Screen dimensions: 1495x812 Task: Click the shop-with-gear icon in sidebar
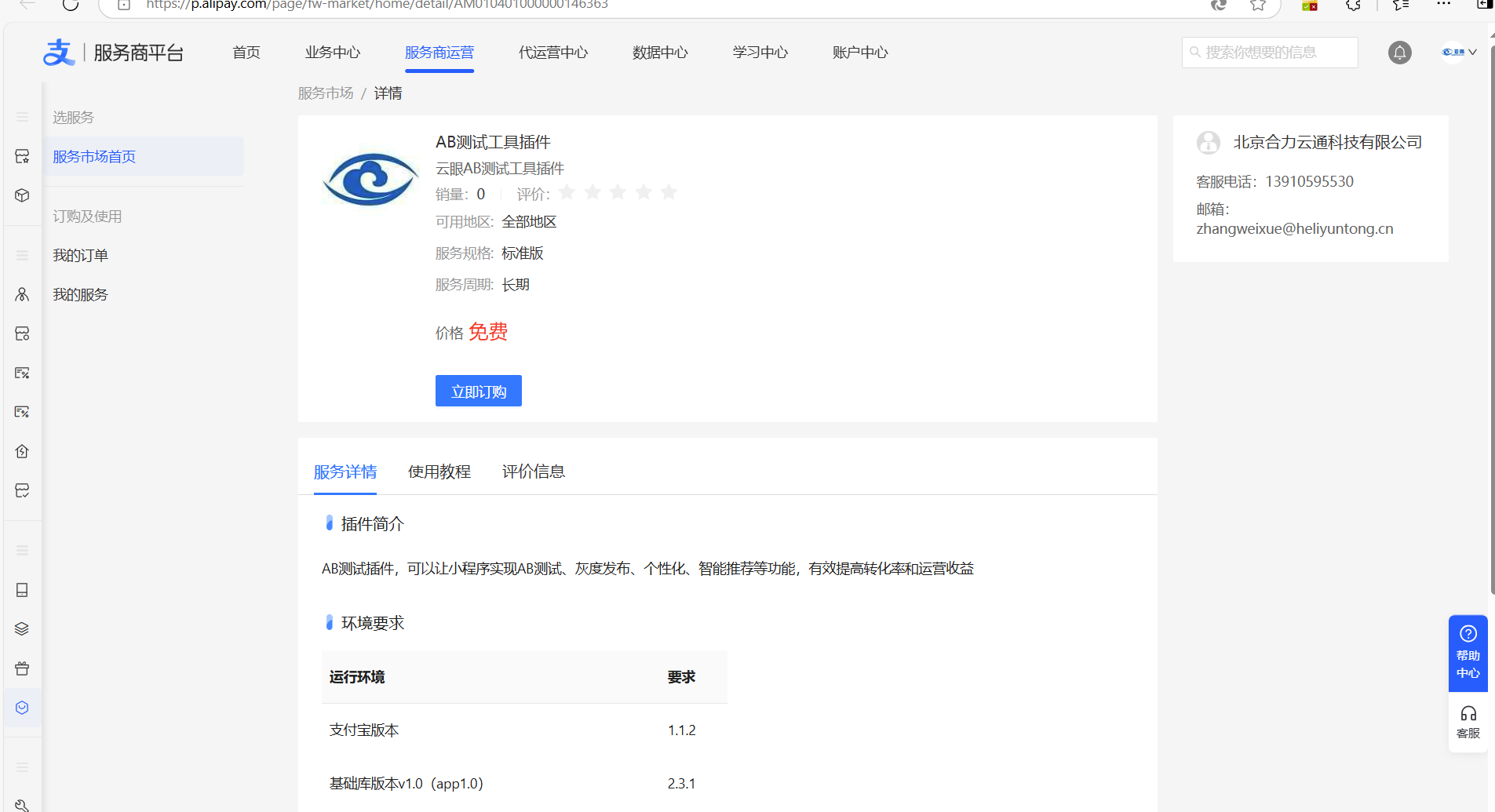(x=22, y=333)
